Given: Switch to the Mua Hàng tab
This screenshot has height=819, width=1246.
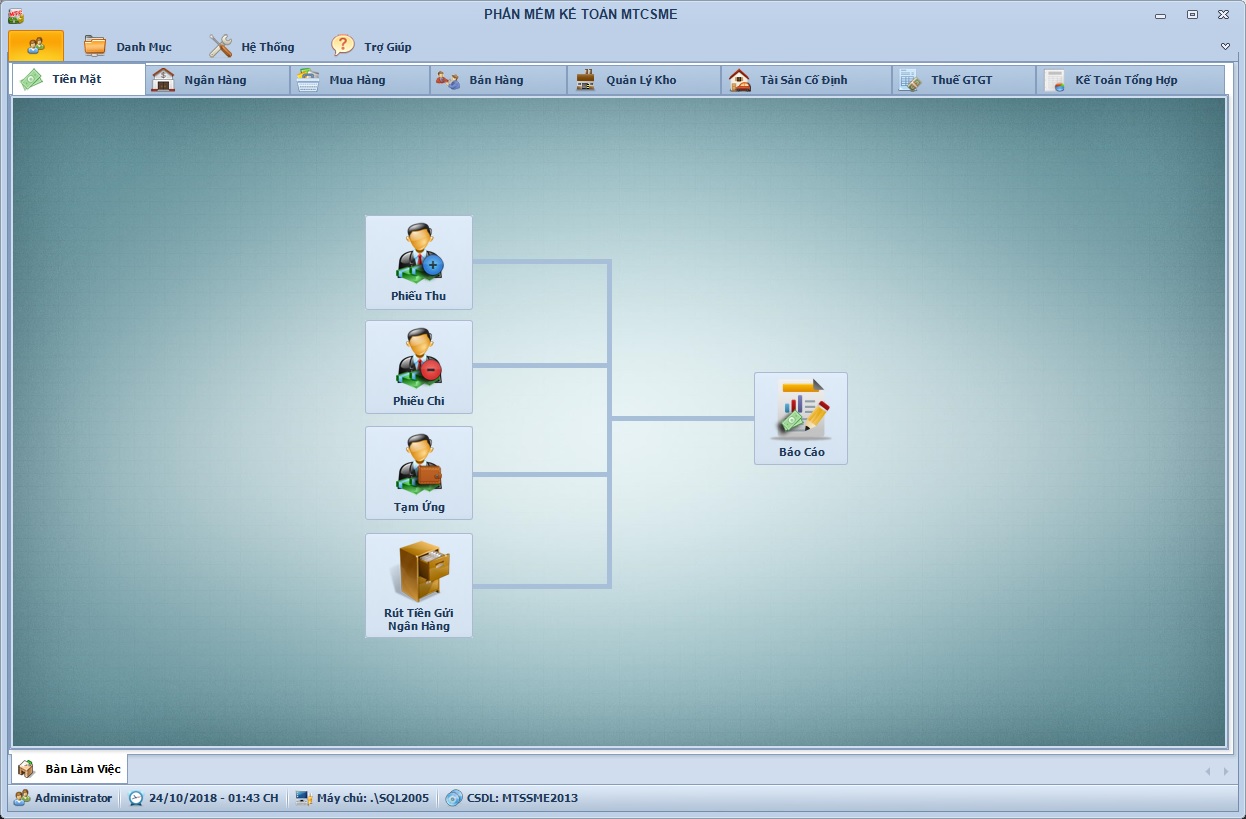Looking at the screenshot, I should pyautogui.click(x=358, y=80).
